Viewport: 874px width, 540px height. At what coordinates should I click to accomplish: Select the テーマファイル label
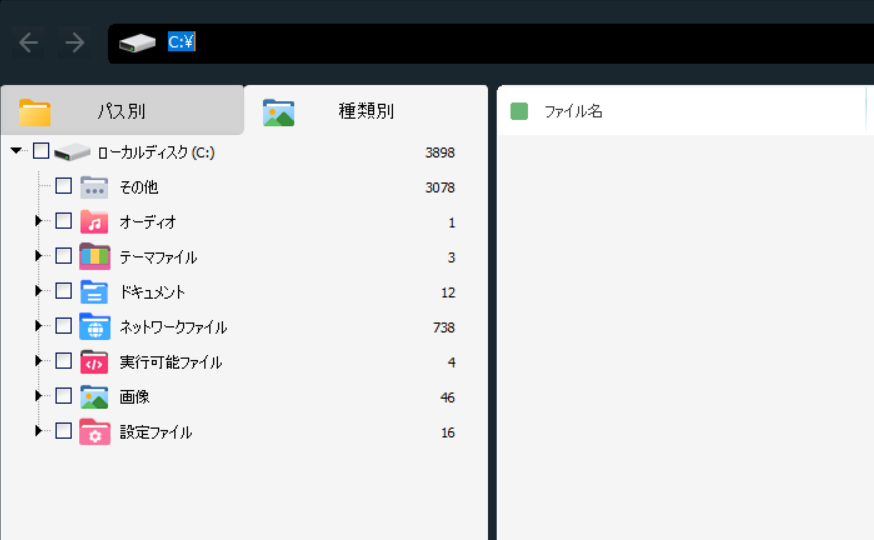[158, 257]
